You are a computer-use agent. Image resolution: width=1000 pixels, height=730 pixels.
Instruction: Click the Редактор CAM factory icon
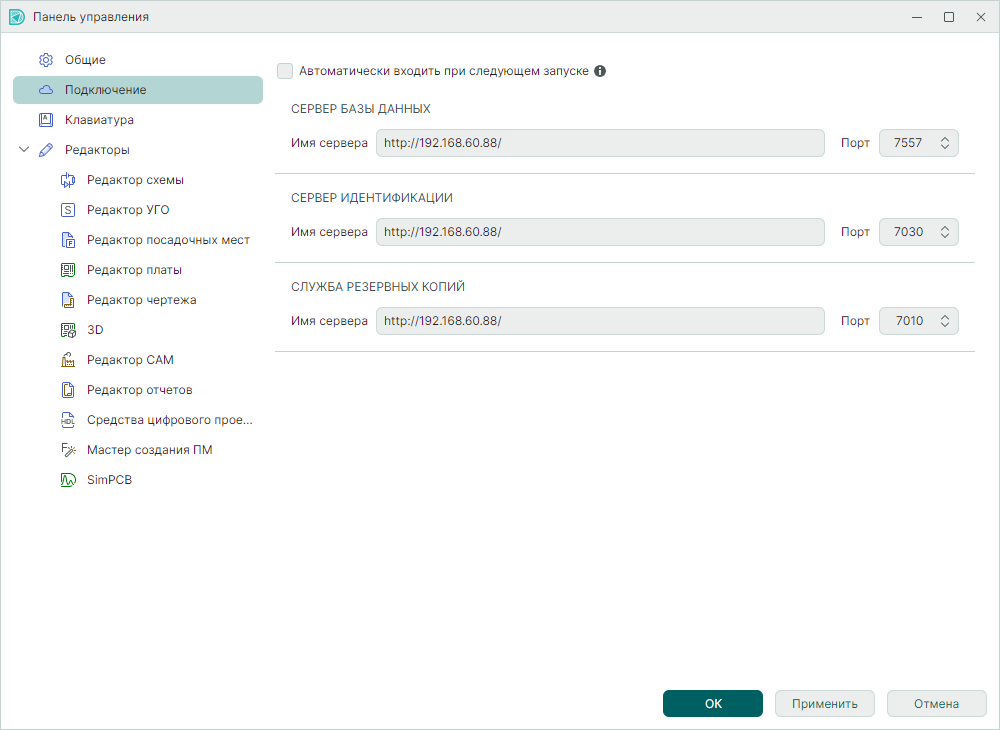[68, 360]
